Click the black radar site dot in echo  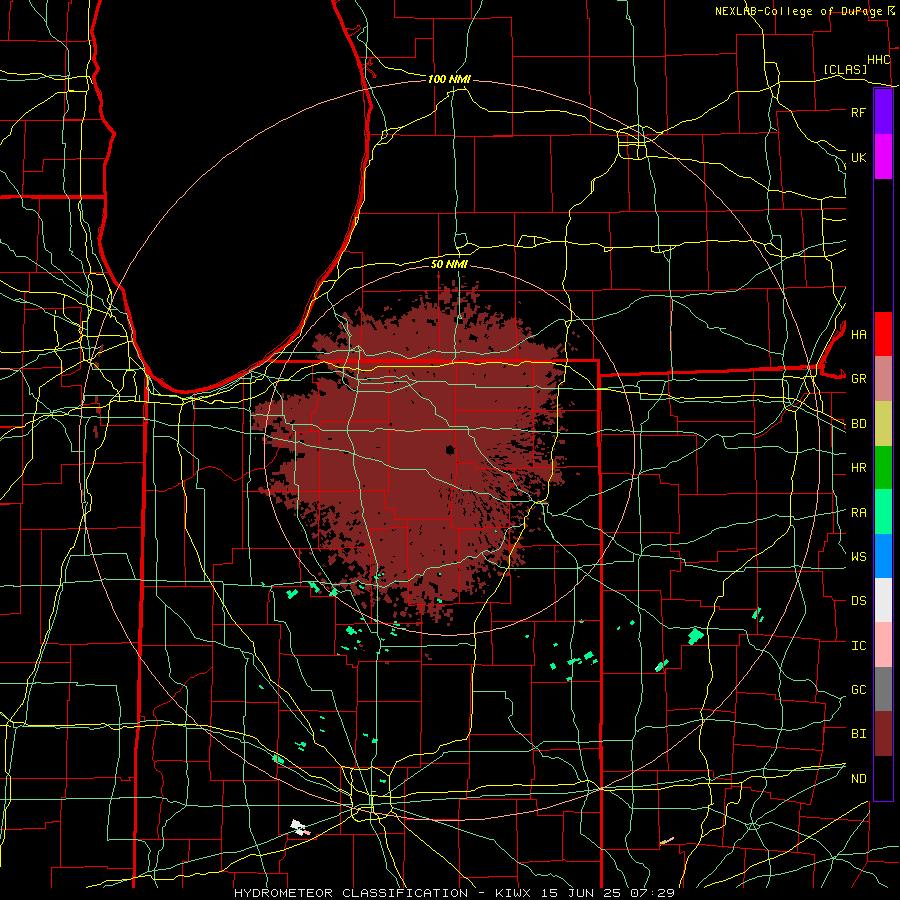(x=450, y=450)
